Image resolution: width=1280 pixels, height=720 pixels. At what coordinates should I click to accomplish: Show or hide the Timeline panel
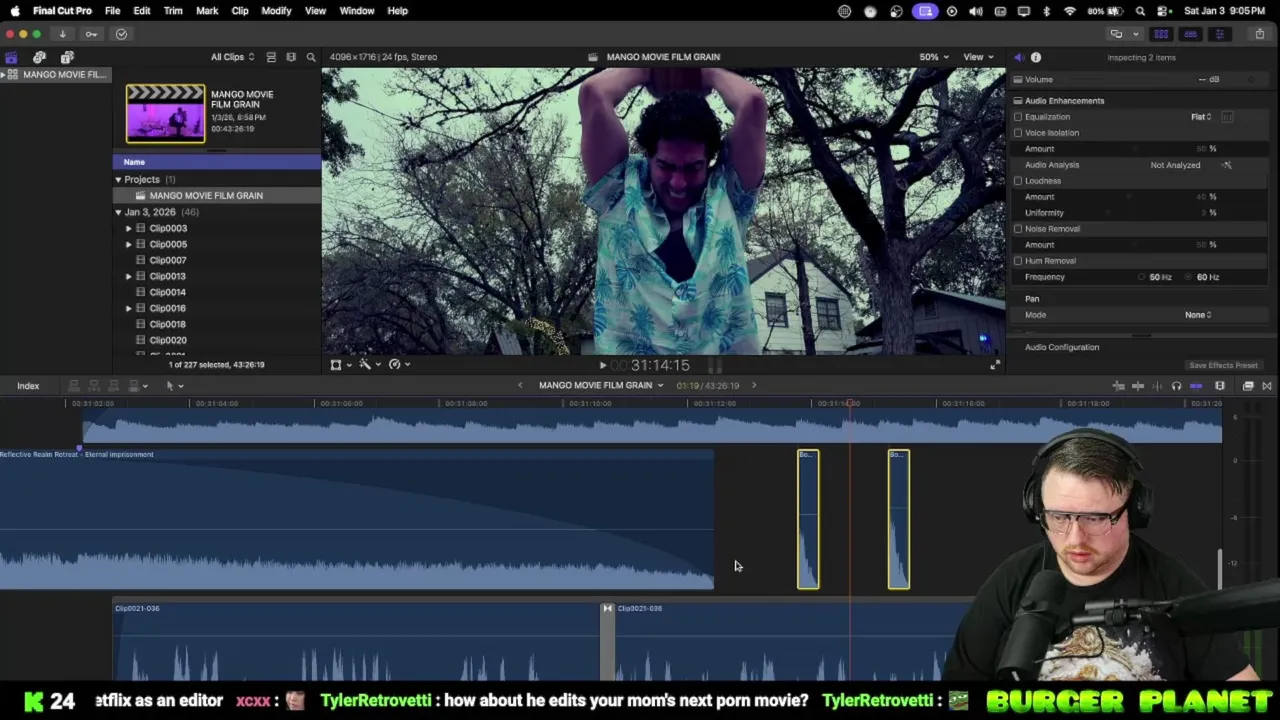click(1190, 34)
